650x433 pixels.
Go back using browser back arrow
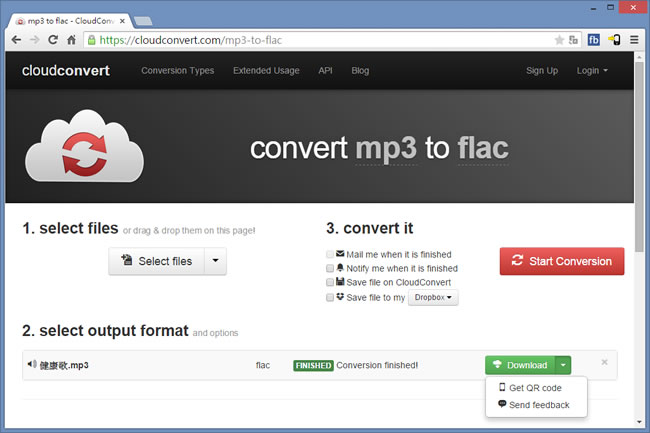(16, 40)
